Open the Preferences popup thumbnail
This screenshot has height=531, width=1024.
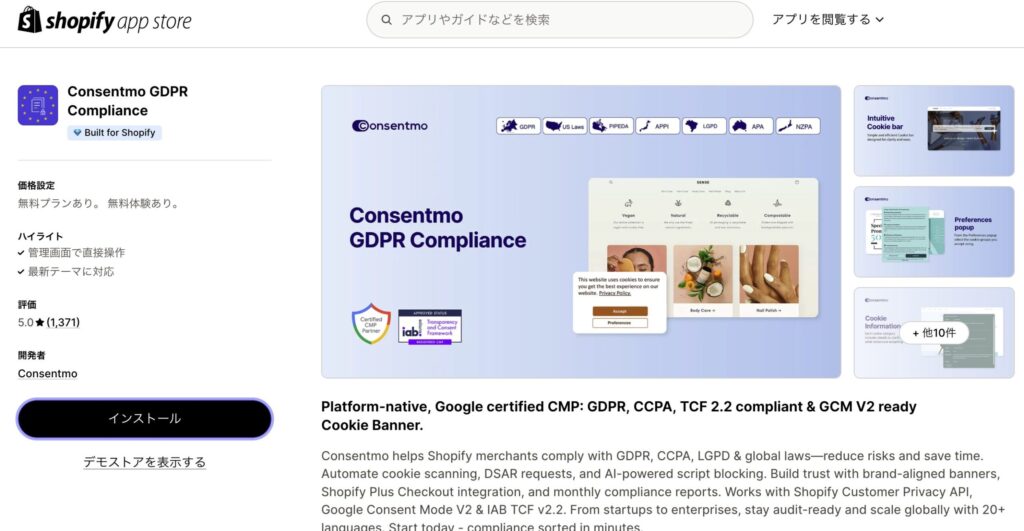click(934, 232)
